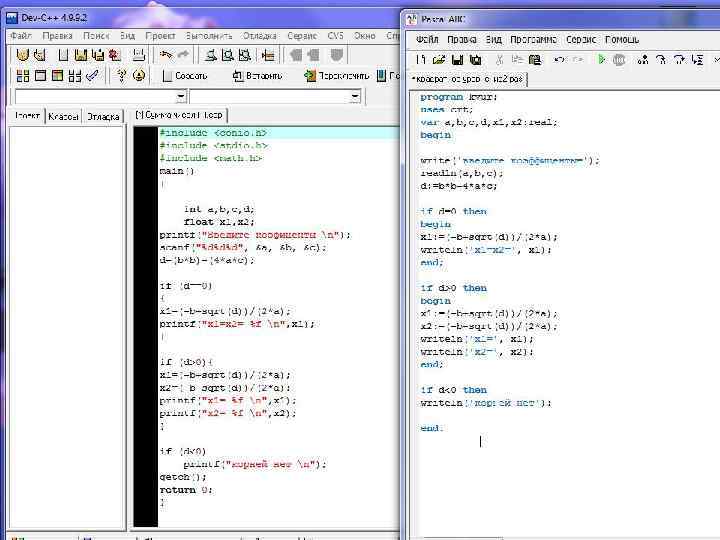This screenshot has width=720, height=540.
Task: Click the Вставить button in Dev-C++ toolbar
Action: pos(257,75)
